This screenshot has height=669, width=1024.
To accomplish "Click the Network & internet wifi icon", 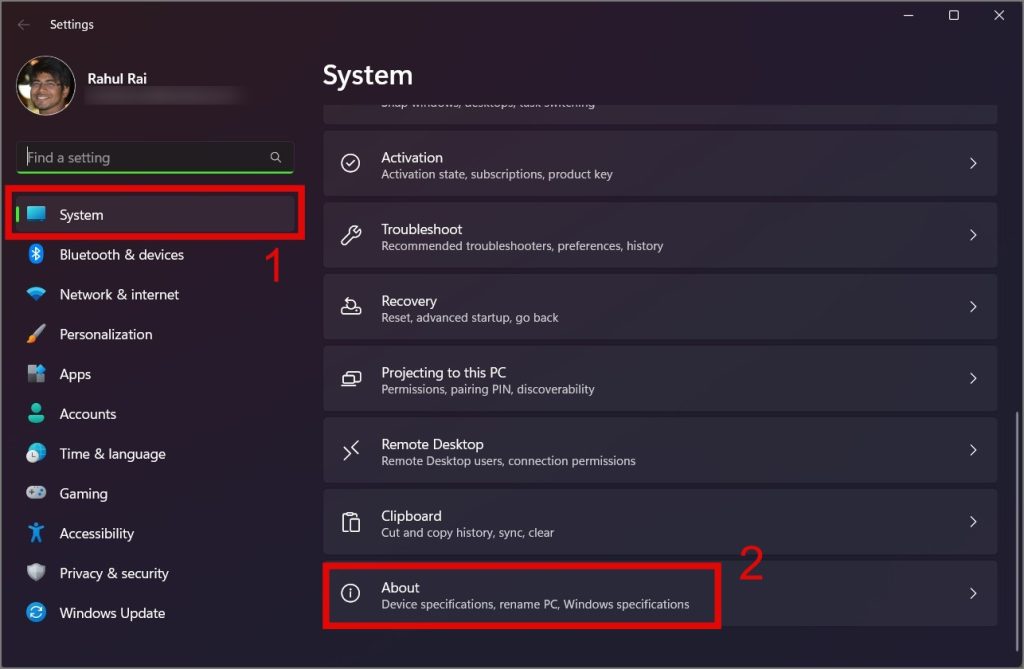I will tap(36, 294).
